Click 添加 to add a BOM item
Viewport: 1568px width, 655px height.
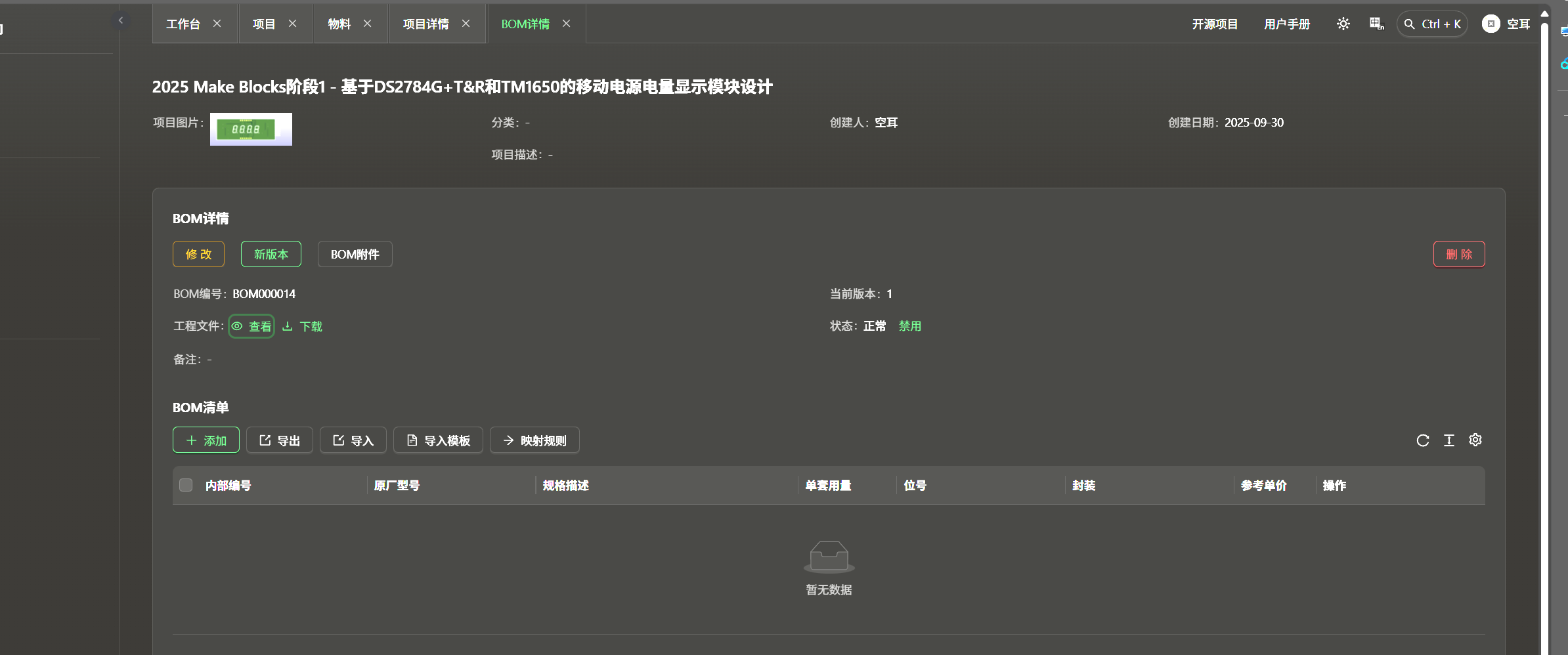click(206, 440)
